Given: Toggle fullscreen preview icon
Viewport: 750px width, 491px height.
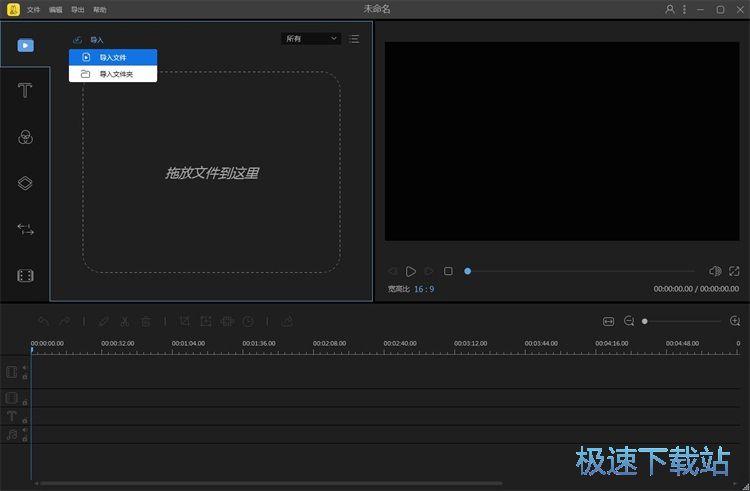Looking at the screenshot, I should pyautogui.click(x=734, y=271).
